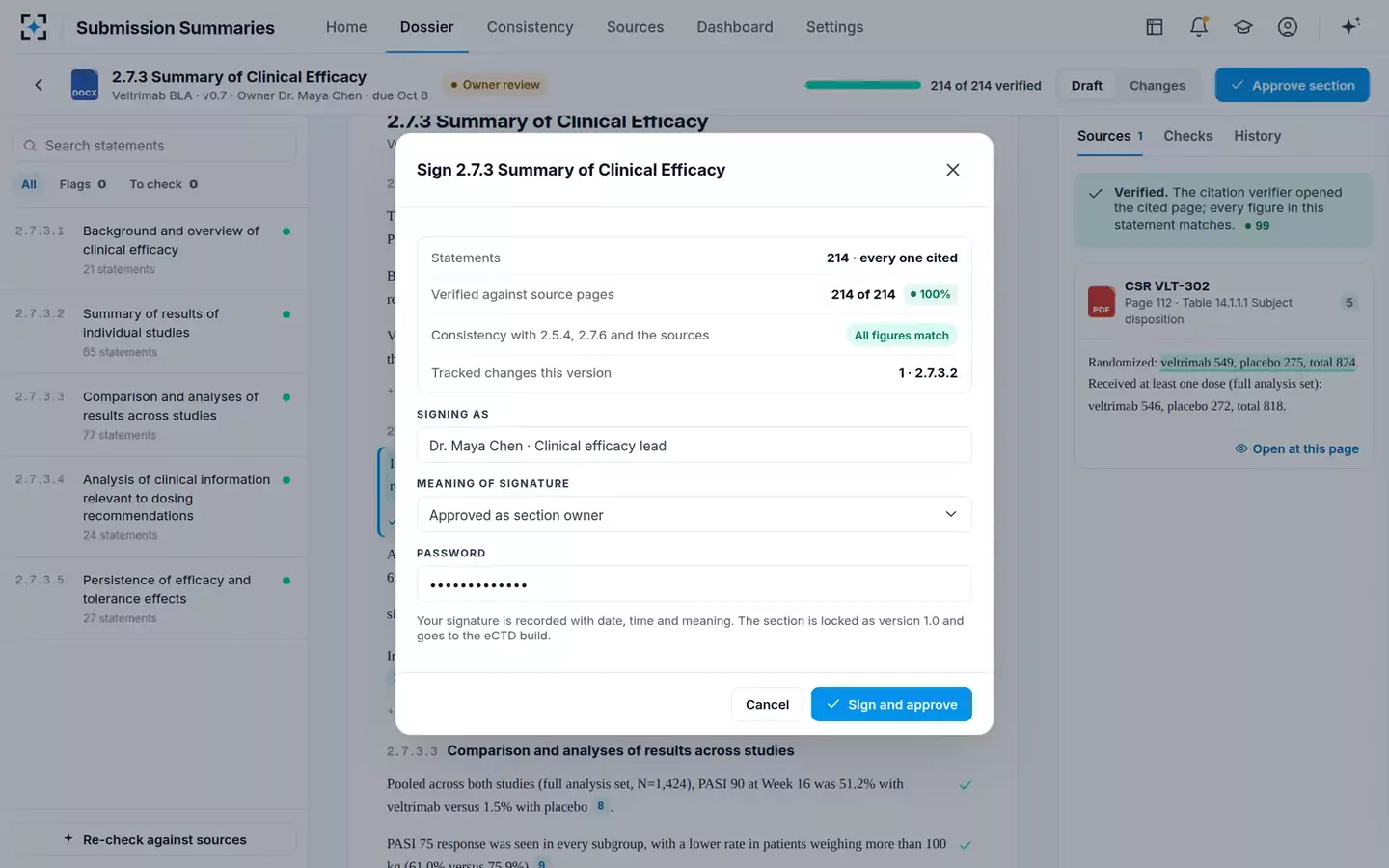Open the graduation cap learning icon
1389x868 pixels.
1243,27
